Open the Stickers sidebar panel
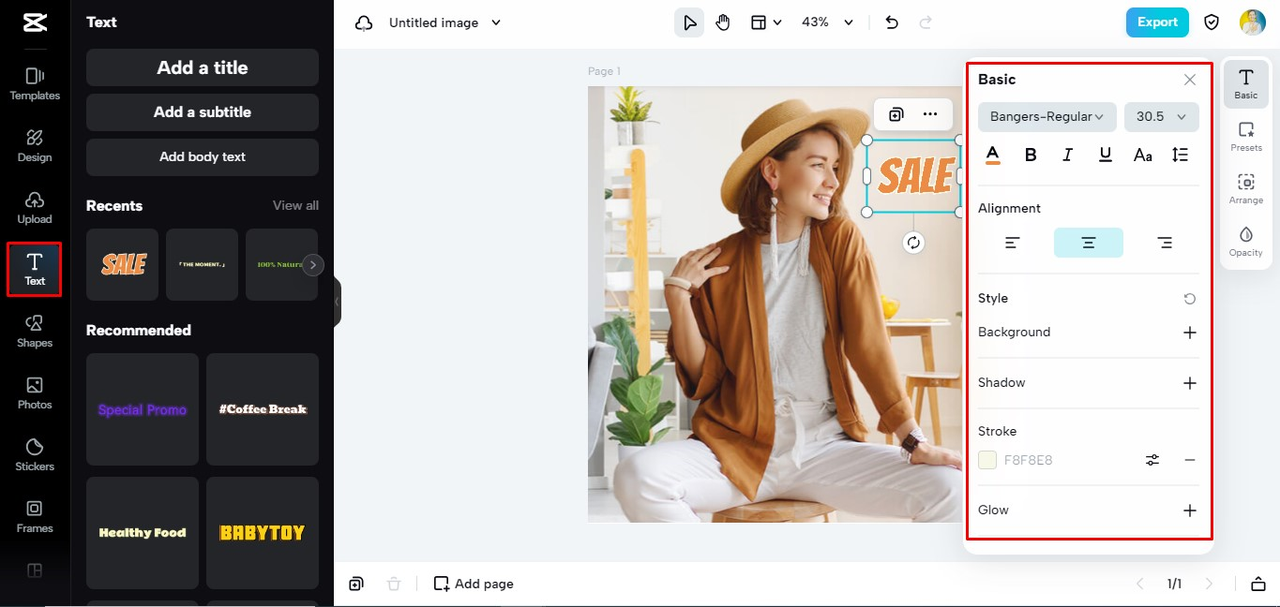The image size is (1280, 607). 35,455
